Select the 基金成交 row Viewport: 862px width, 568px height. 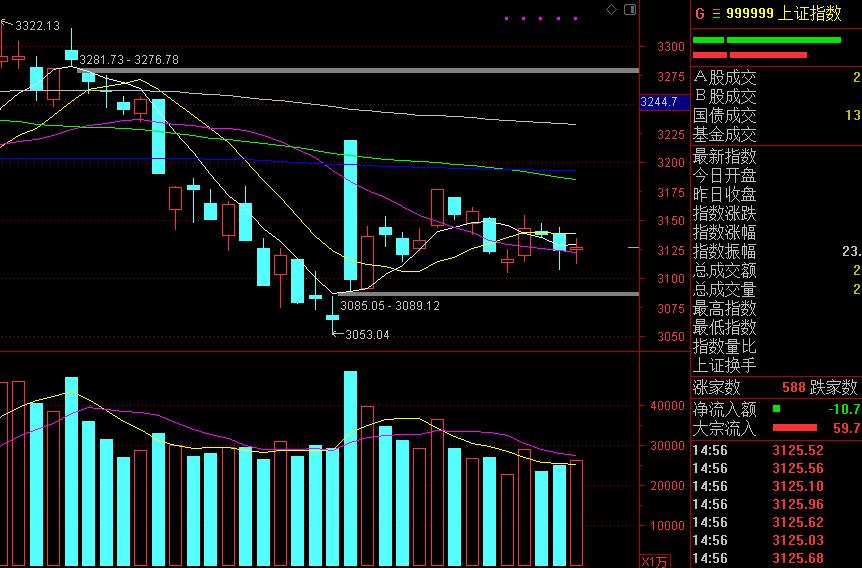[776, 135]
